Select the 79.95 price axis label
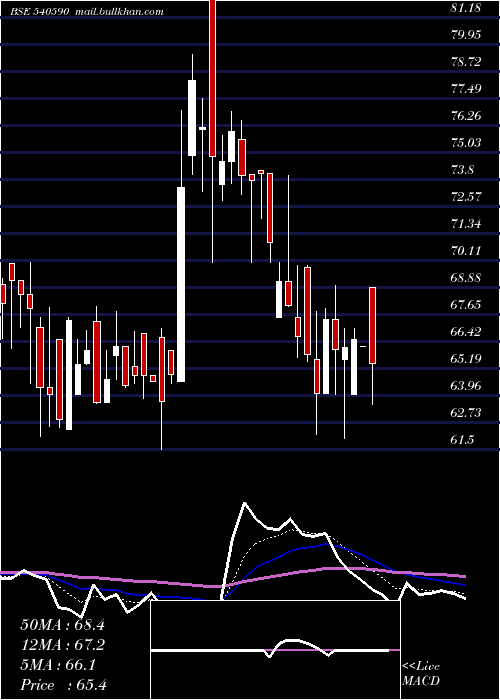The width and height of the screenshot is (500, 700). [x=466, y=34]
